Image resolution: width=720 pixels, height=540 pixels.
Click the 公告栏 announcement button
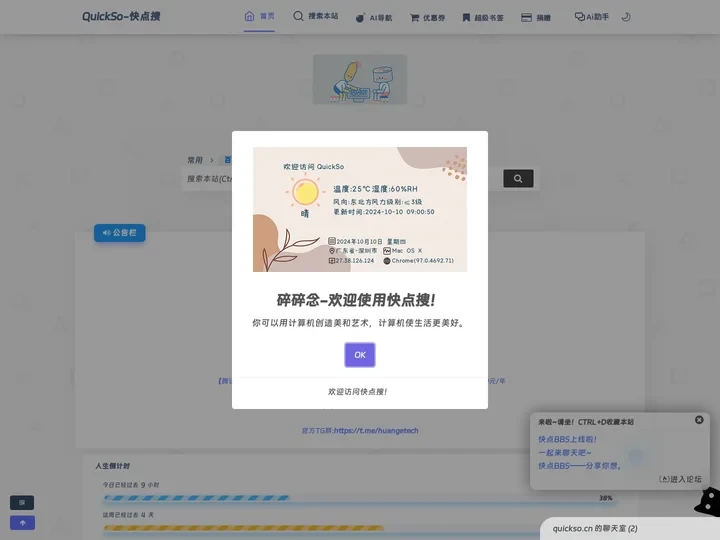(120, 233)
